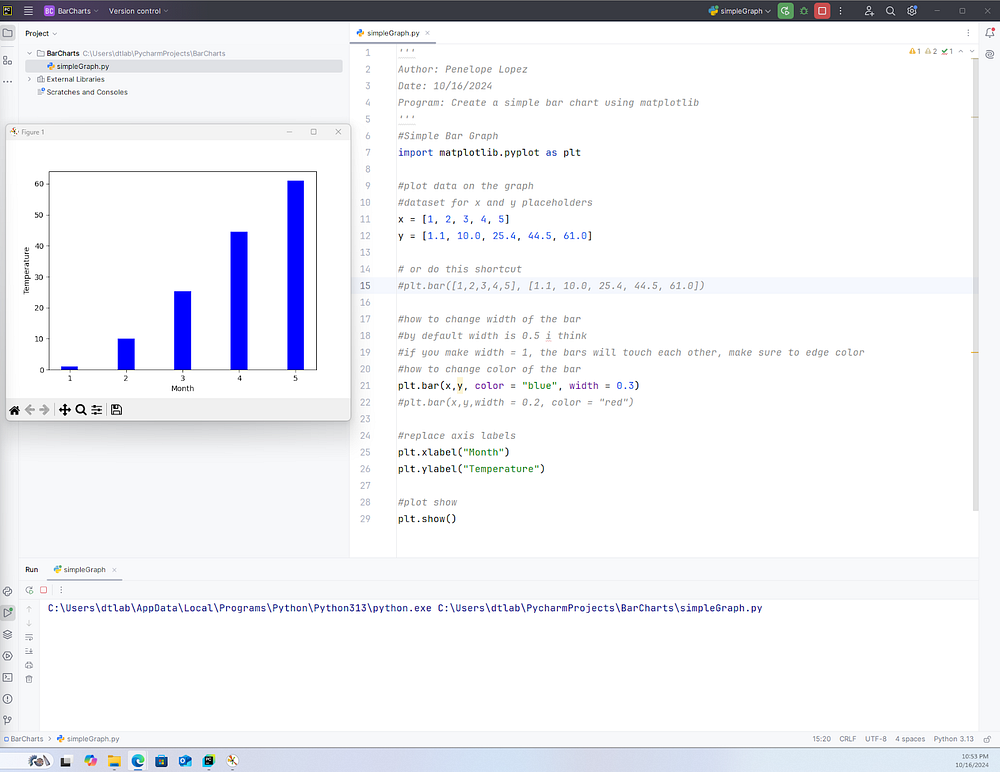Rerun simpleGraph from the top toolbar
Image resolution: width=1000 pixels, height=772 pixels.
click(x=785, y=11)
